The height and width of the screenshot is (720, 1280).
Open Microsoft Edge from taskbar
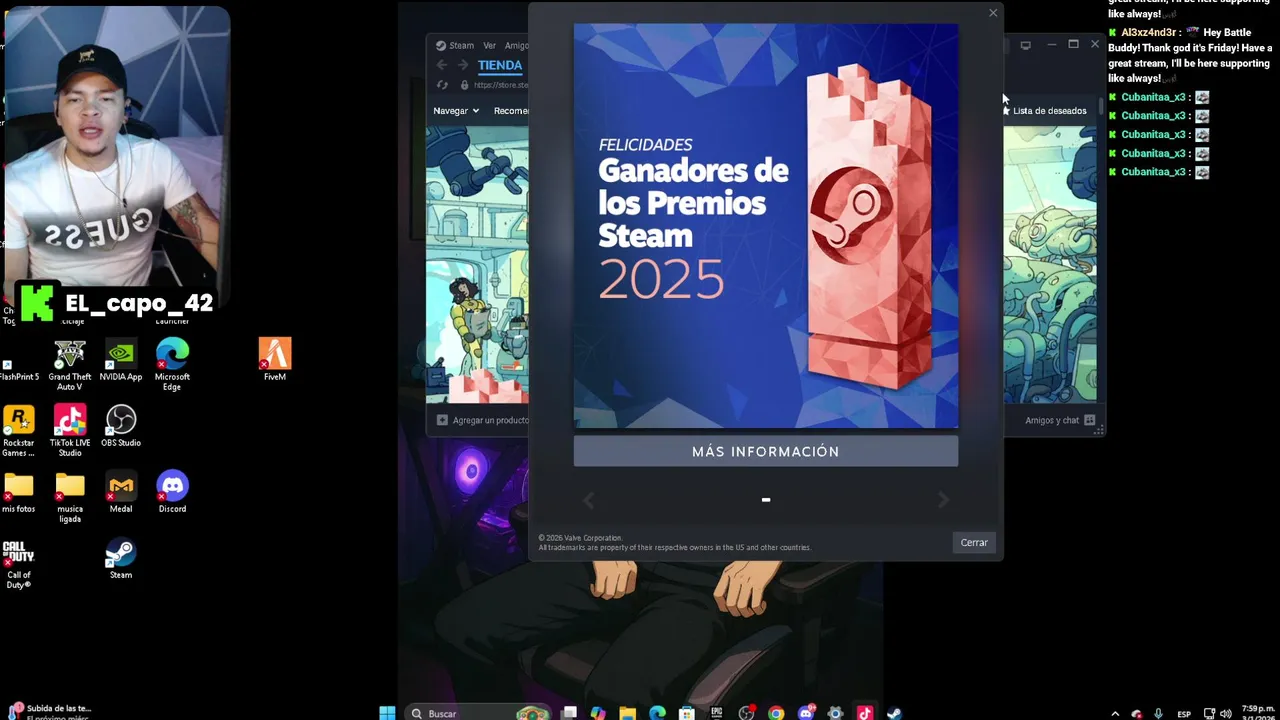point(657,713)
